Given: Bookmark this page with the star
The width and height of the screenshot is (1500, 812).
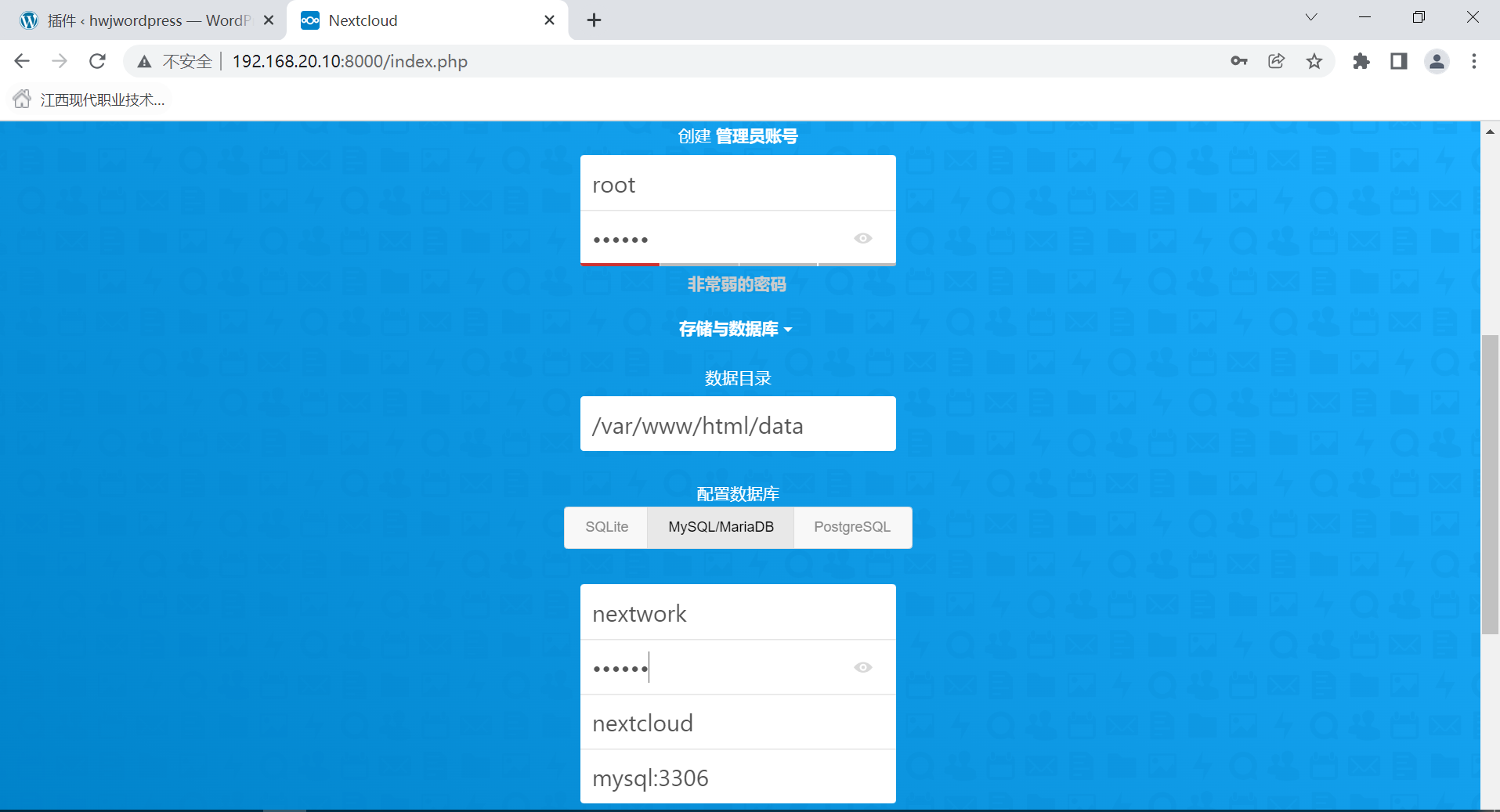Looking at the screenshot, I should pos(1314,61).
